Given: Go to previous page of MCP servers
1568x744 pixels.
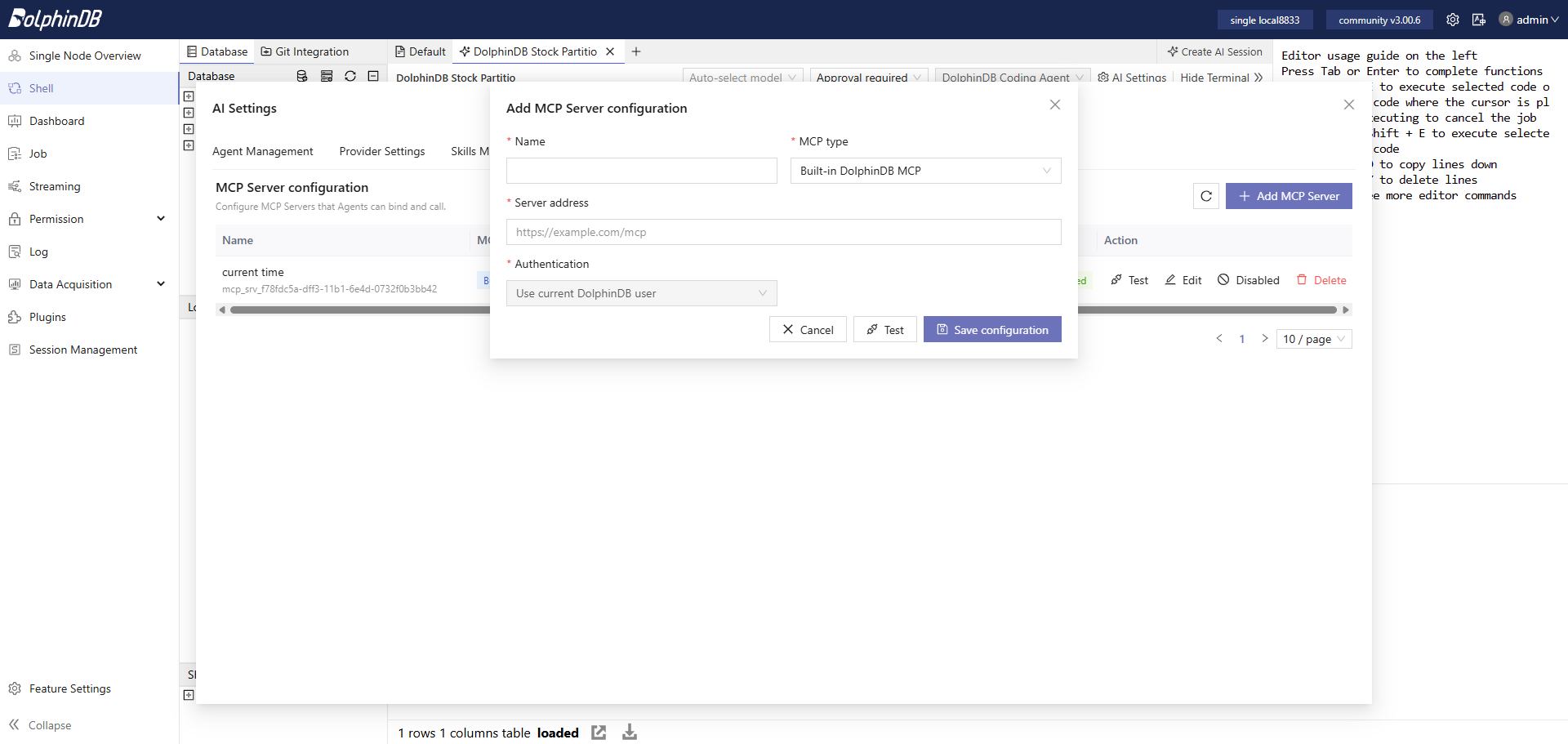Looking at the screenshot, I should click(x=1219, y=339).
